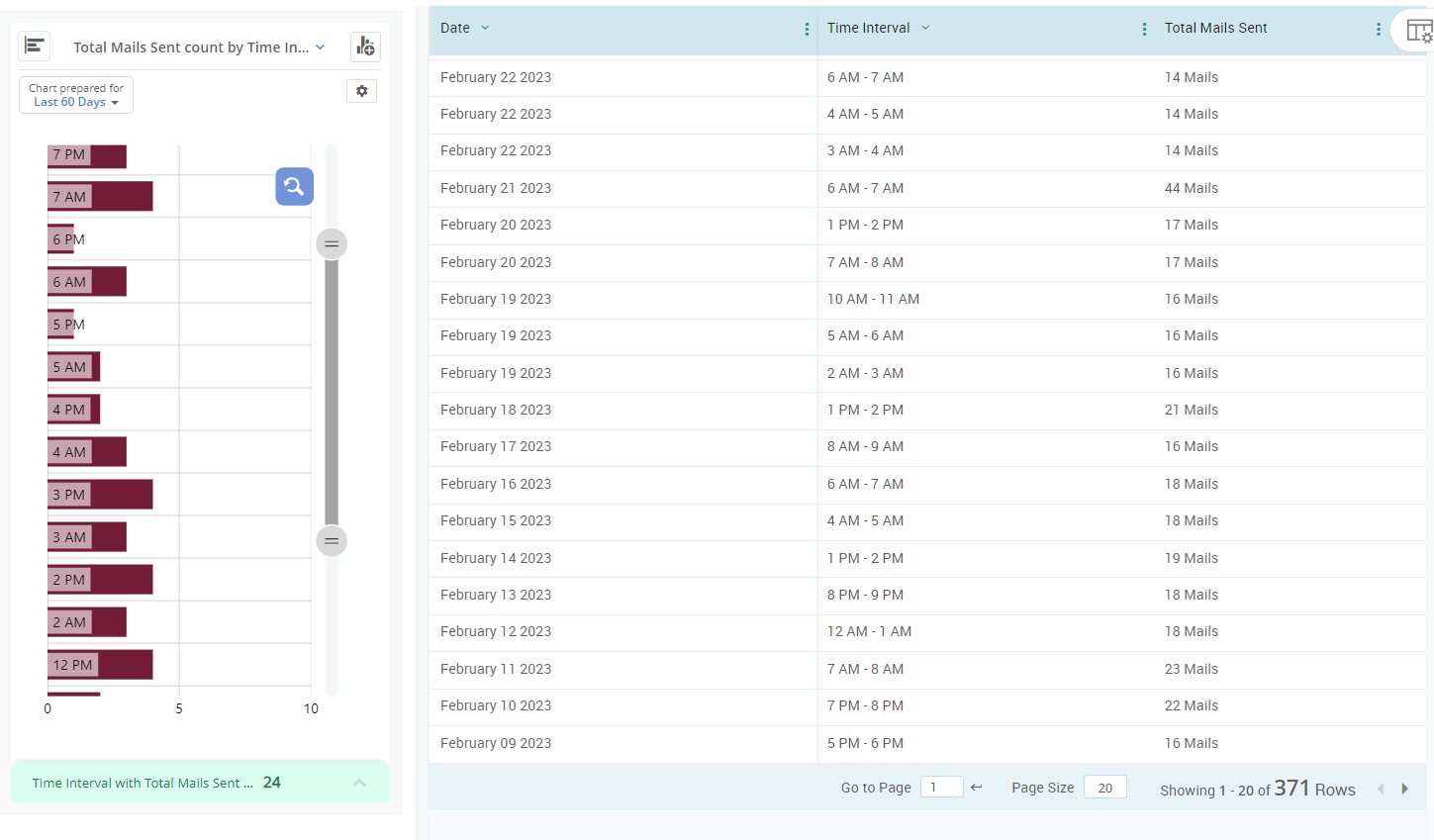Click the back arrow near Go to Page
The image size is (1434, 840).
point(976,787)
